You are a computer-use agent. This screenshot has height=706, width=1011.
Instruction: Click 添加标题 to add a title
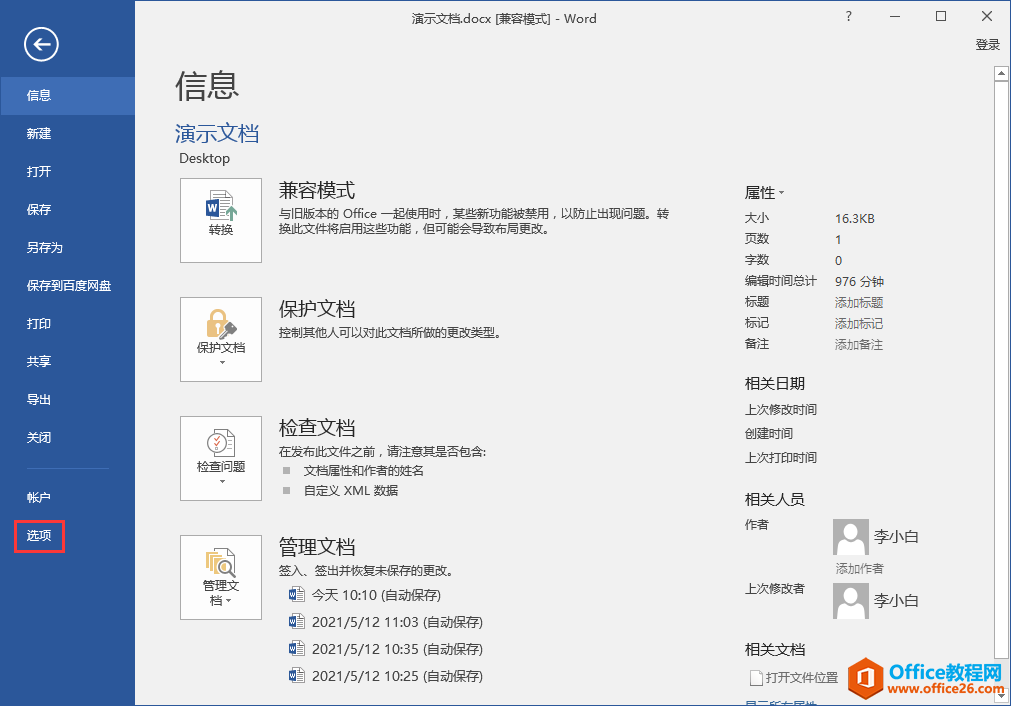(x=859, y=303)
